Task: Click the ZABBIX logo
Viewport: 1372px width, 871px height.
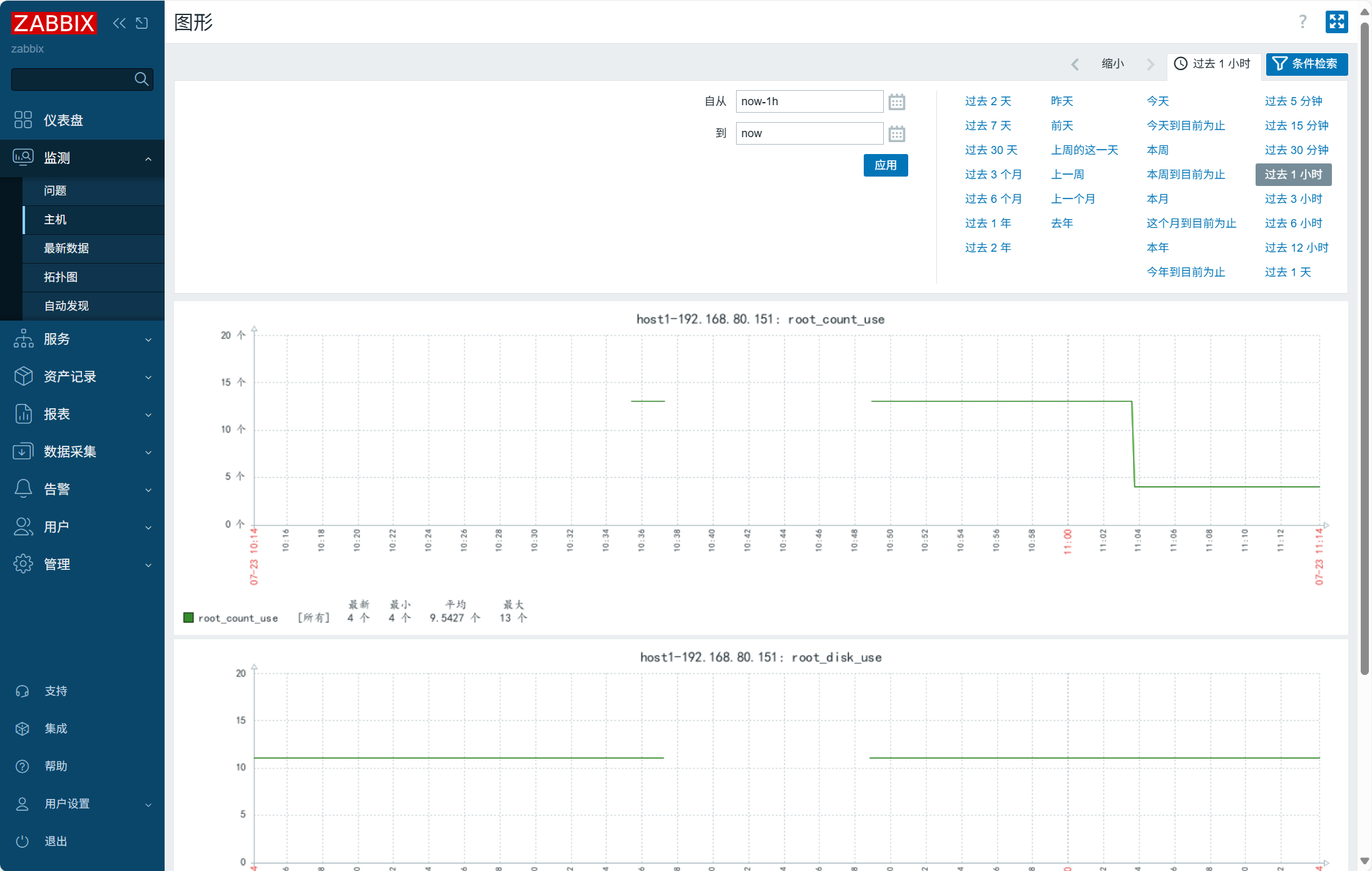Action: pos(54,23)
